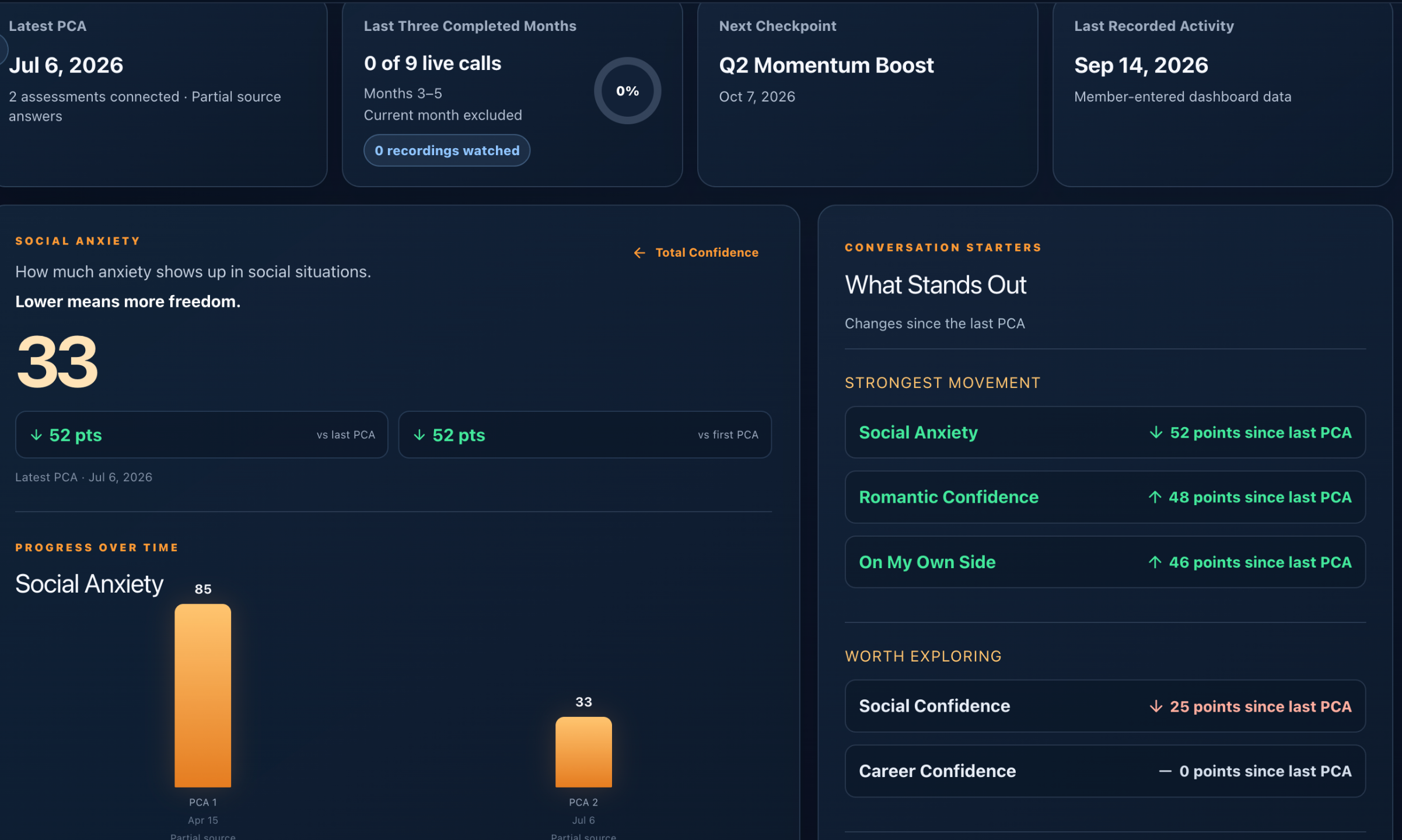Click the 0 recordings watched pill

(447, 150)
